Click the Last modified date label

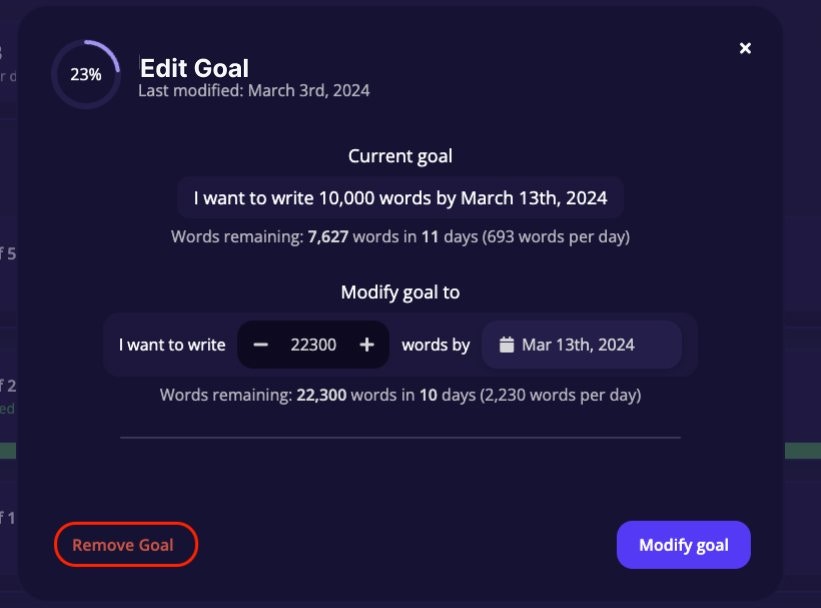pyautogui.click(x=253, y=90)
